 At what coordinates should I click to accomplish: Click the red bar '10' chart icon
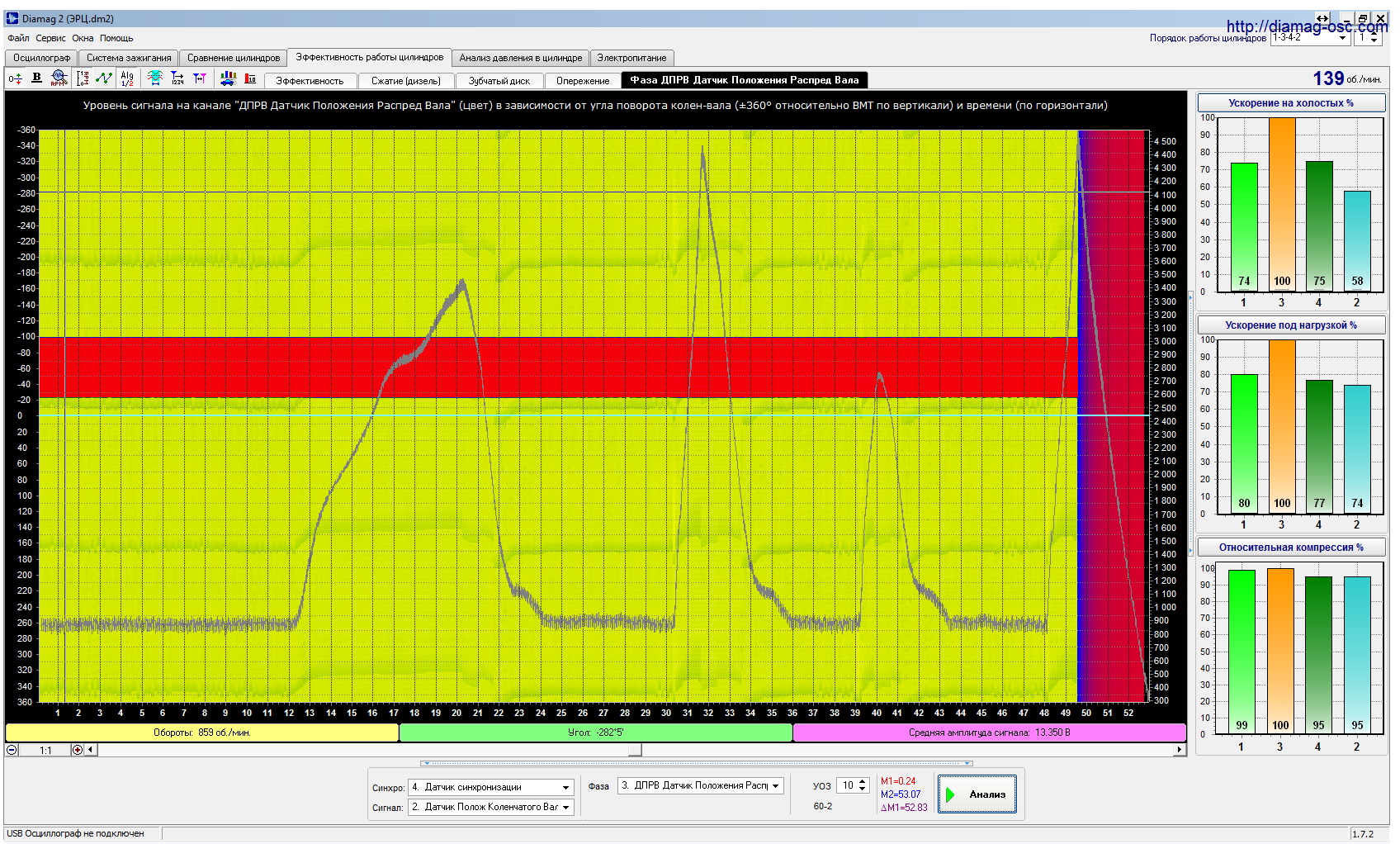(250, 78)
